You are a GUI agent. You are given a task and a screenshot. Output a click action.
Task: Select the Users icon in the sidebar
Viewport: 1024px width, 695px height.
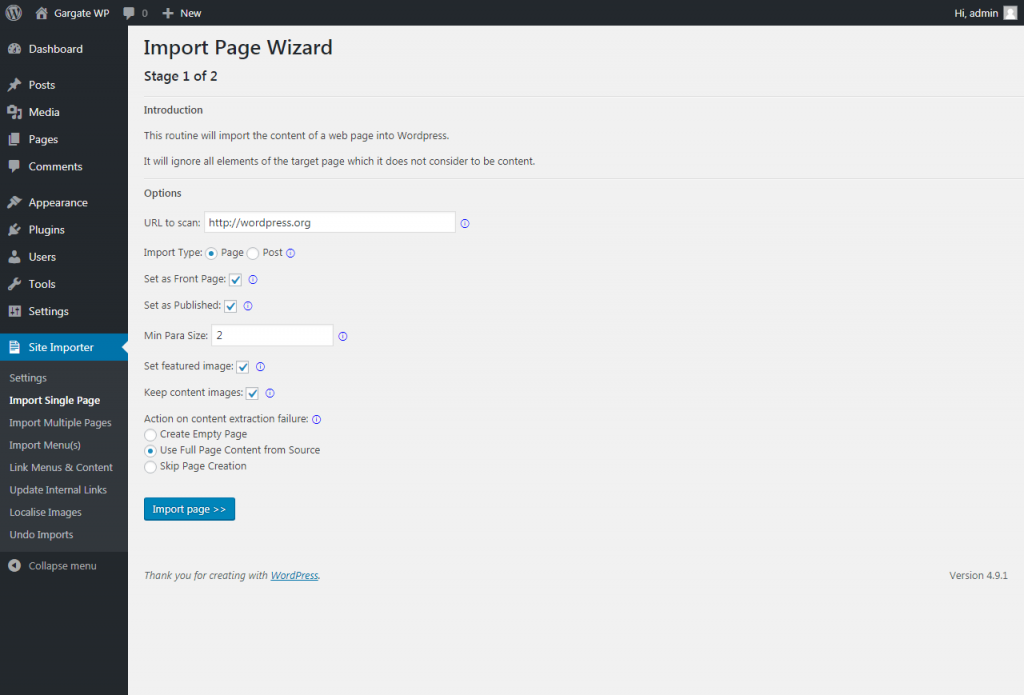16,256
